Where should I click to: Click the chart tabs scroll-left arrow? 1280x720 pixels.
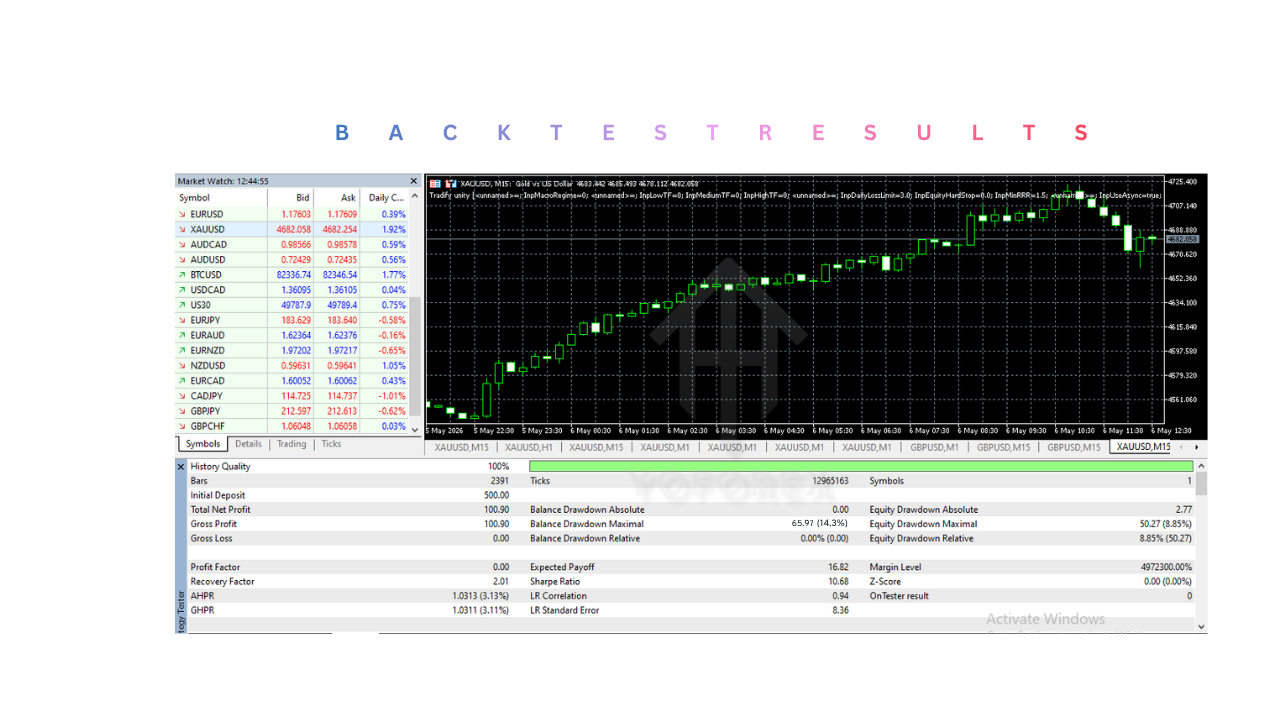tap(1182, 447)
